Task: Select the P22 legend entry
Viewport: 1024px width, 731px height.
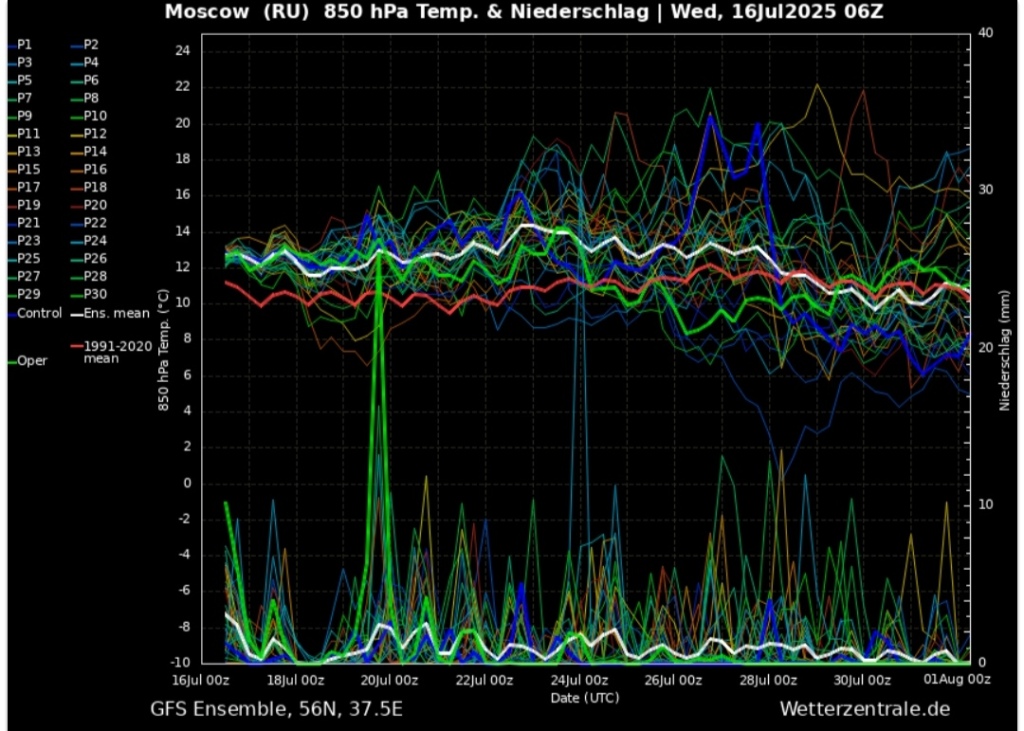Action: [94, 223]
